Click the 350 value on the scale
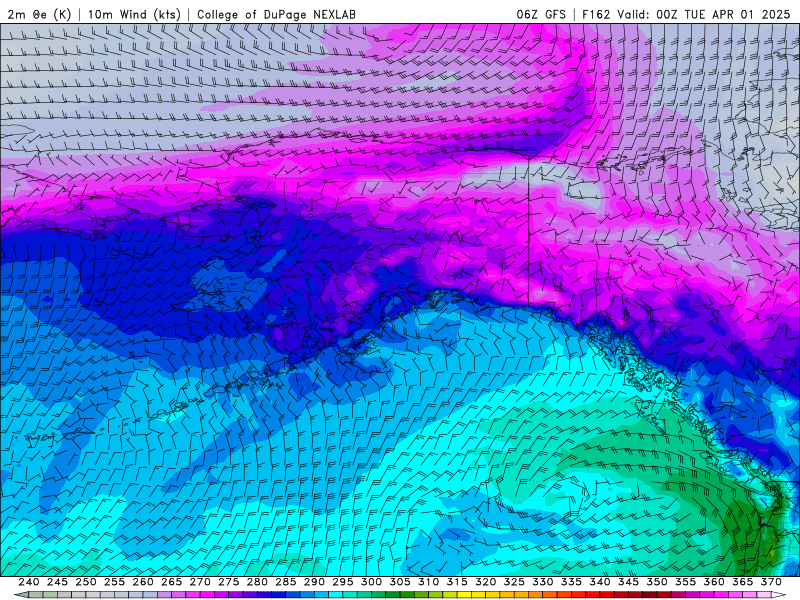Image resolution: width=800 pixels, height=600 pixels. (657, 582)
